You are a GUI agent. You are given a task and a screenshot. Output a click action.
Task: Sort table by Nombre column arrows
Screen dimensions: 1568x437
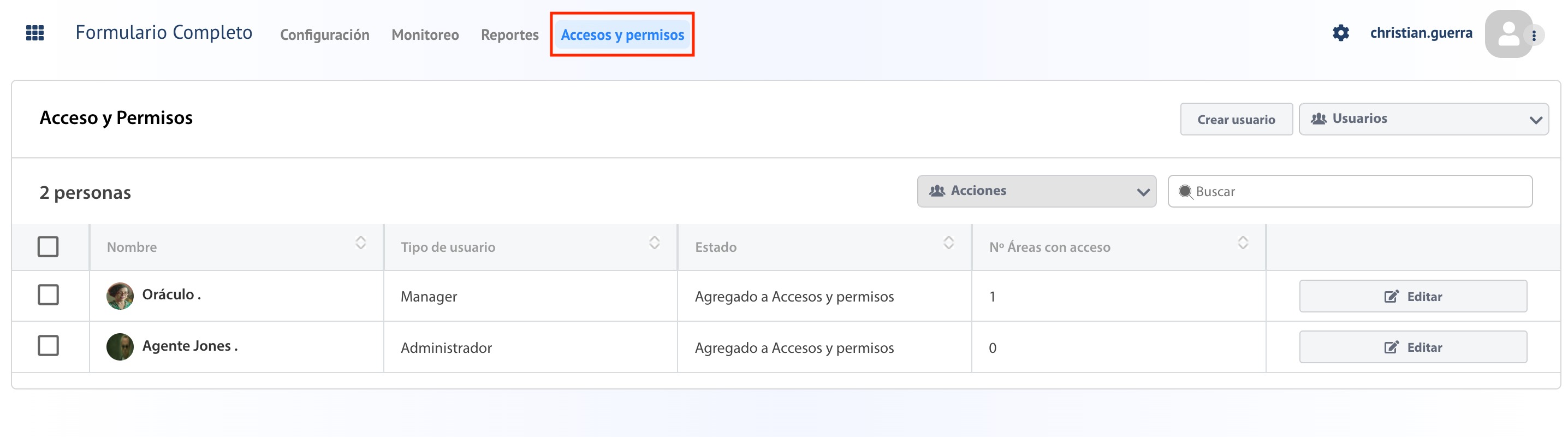[x=360, y=243]
